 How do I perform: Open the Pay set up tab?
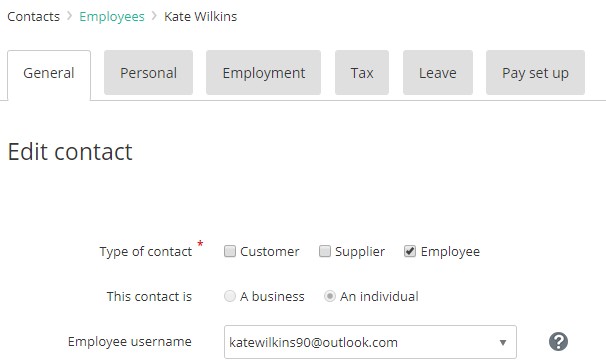[535, 72]
